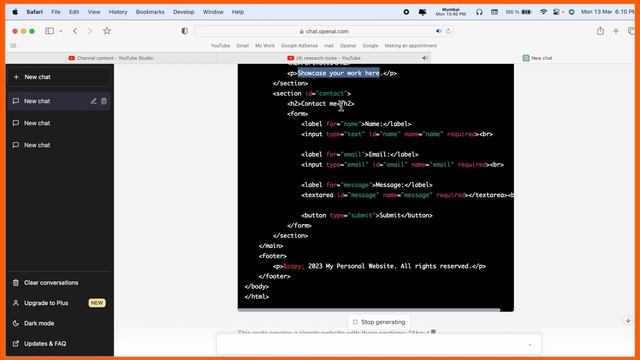Mute audio via address bar speaker icon
The height and width of the screenshot is (360, 640).
[x=439, y=31]
